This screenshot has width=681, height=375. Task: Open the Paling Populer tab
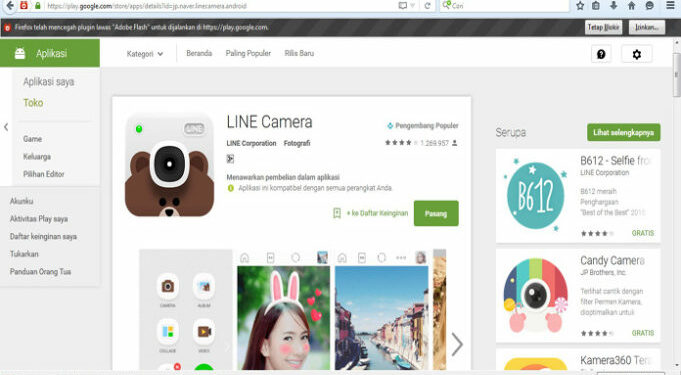248,53
